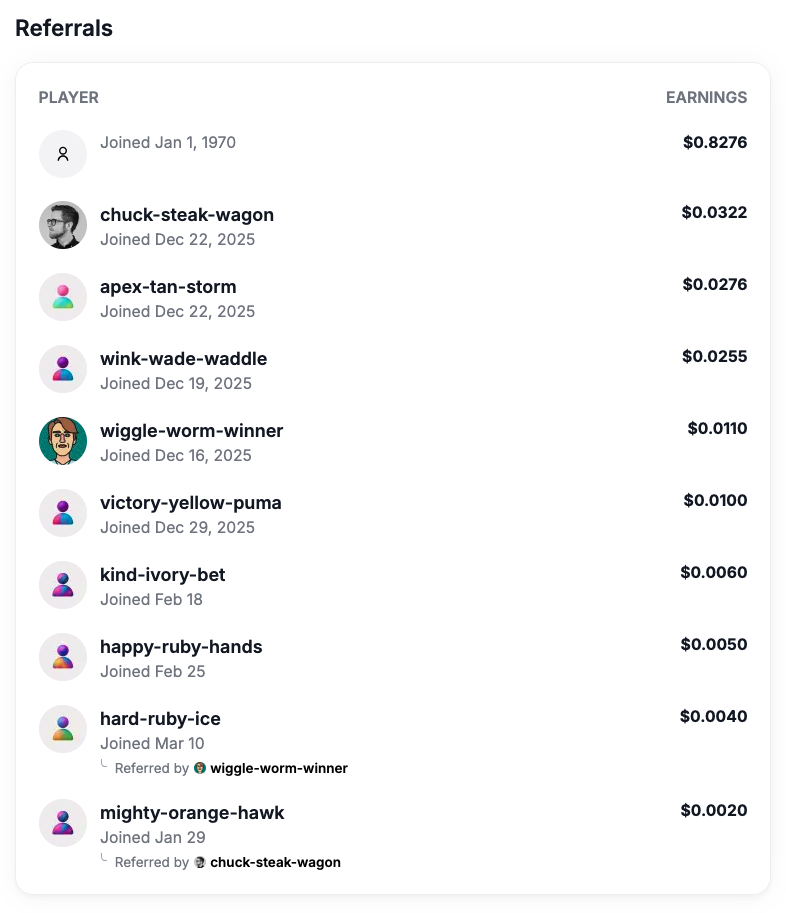Click wink-wade-waddle's avatar icon
The height and width of the screenshot is (913, 786).
[63, 369]
